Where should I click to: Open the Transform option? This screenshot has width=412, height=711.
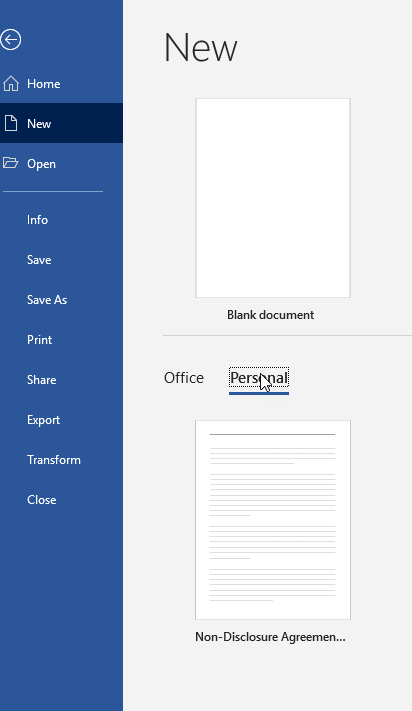tap(61, 460)
